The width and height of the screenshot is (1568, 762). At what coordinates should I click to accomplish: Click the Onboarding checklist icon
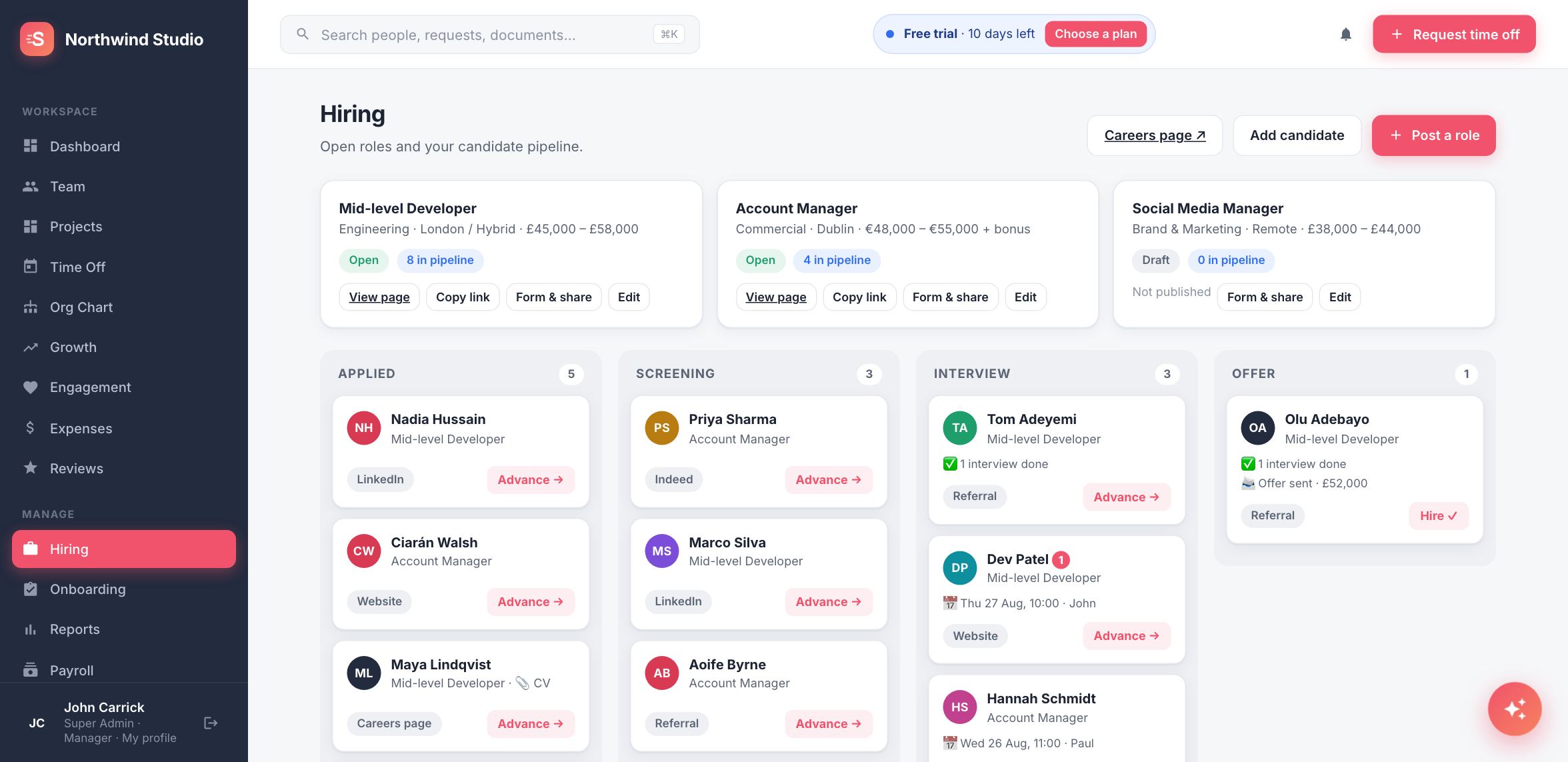click(31, 589)
